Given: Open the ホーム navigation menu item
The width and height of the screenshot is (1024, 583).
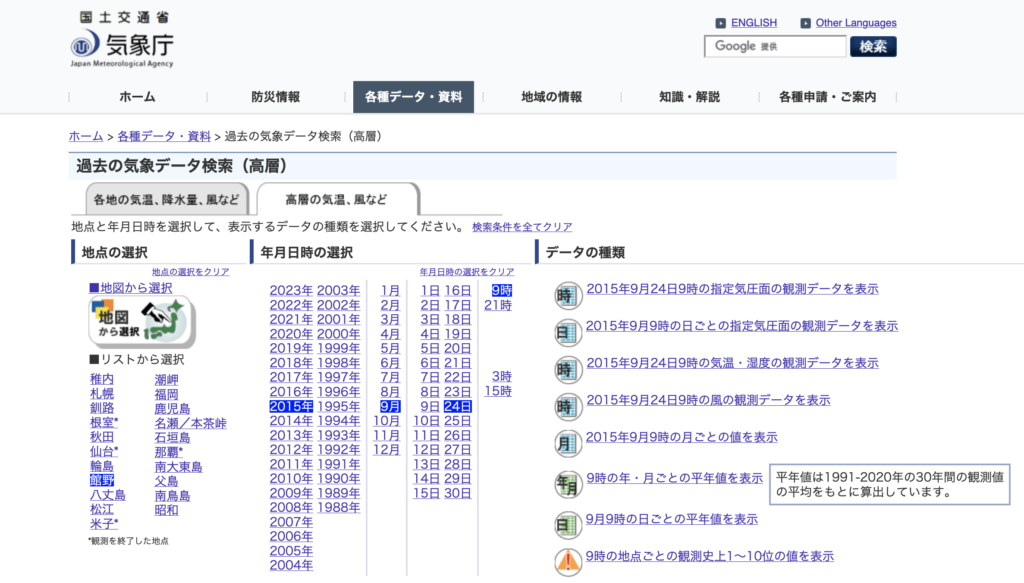Looking at the screenshot, I should click(x=137, y=97).
